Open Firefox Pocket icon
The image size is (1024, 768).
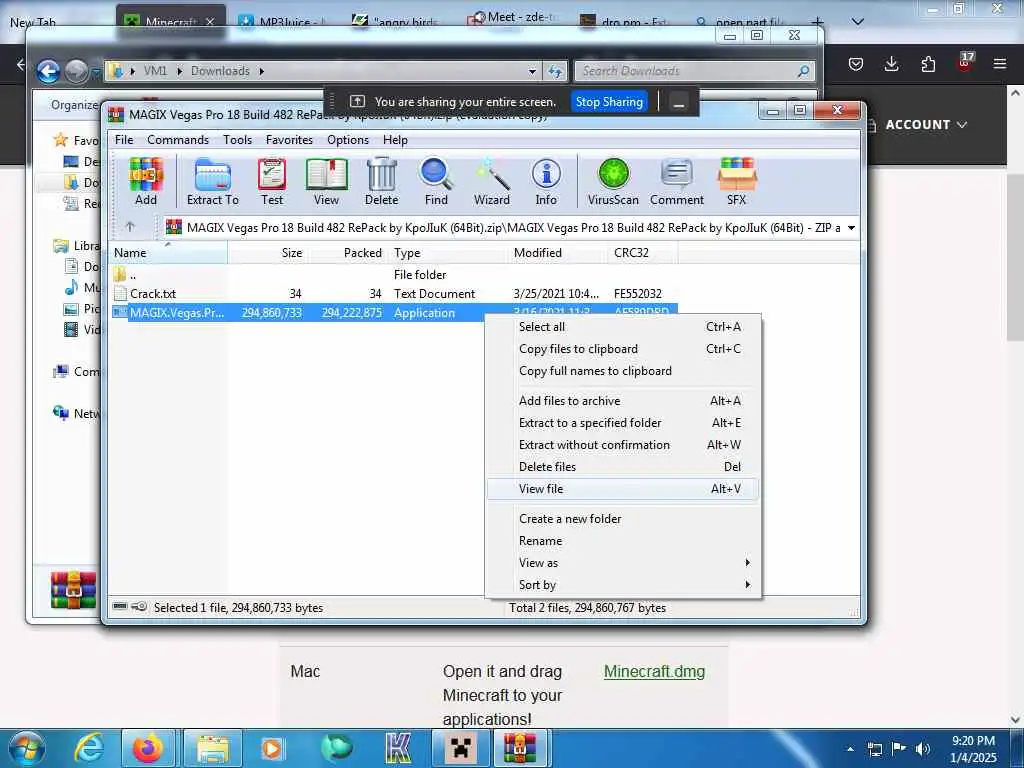[x=856, y=64]
